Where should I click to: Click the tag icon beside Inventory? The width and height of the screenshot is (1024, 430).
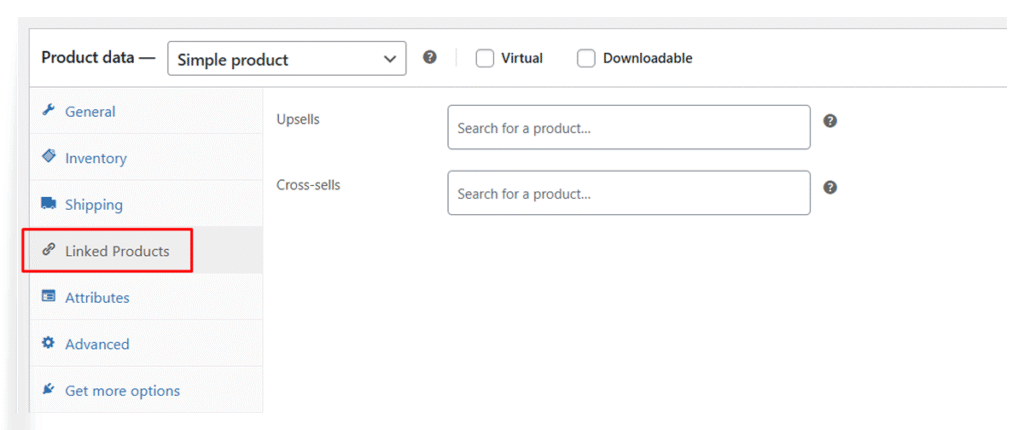click(x=48, y=157)
